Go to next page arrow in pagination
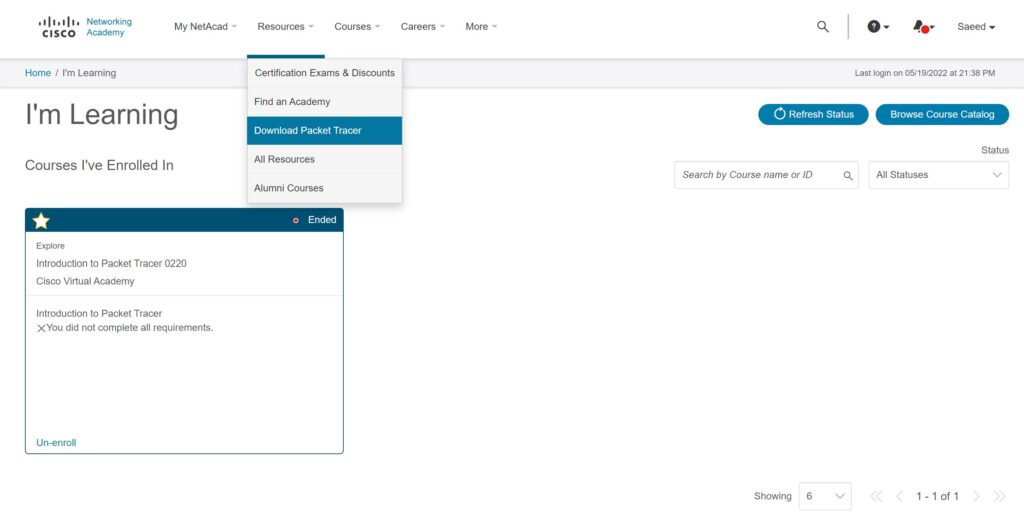 [976, 496]
